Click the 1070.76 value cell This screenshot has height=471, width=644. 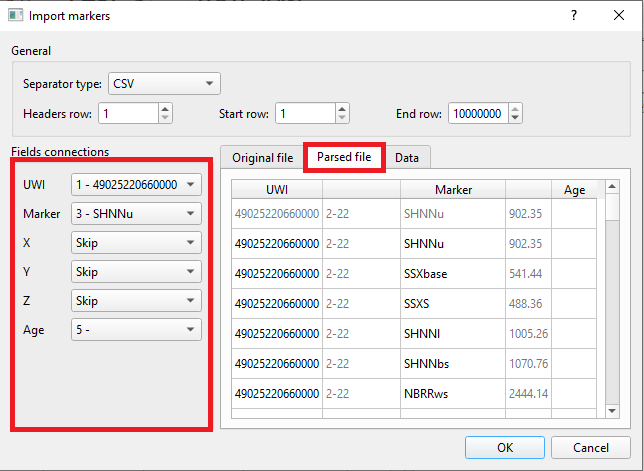[529, 363]
